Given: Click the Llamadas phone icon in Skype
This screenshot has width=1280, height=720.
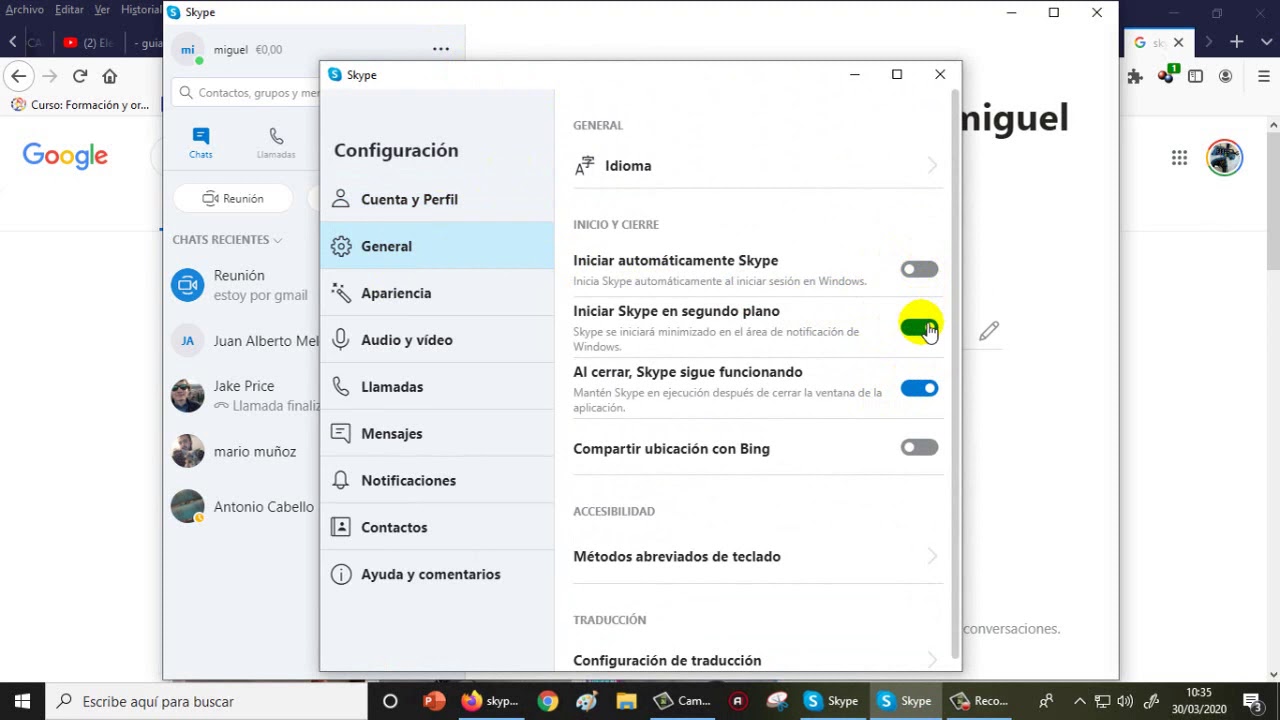Looking at the screenshot, I should pos(276,143).
